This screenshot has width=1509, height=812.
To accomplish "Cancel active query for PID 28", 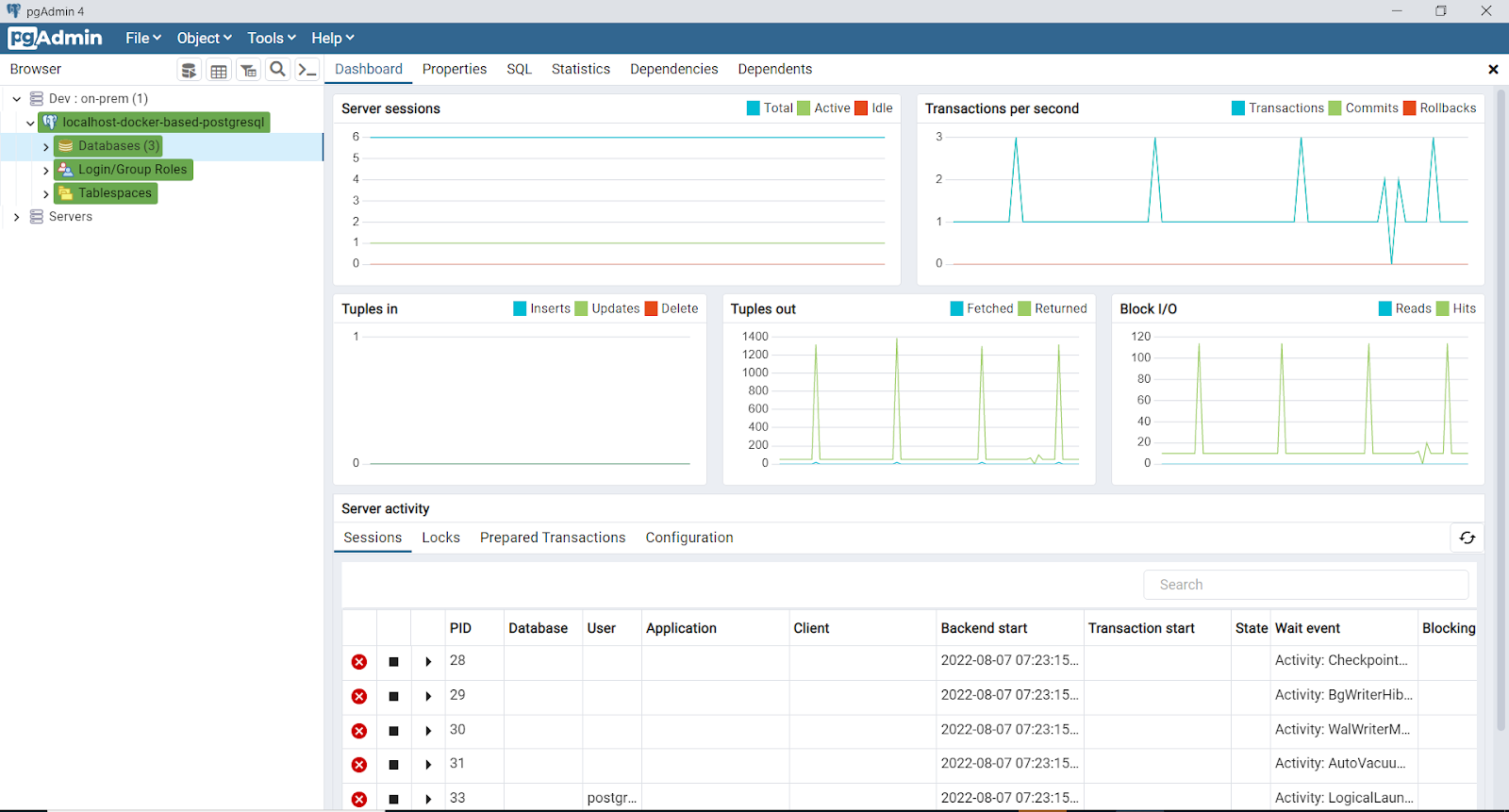I will pos(393,662).
